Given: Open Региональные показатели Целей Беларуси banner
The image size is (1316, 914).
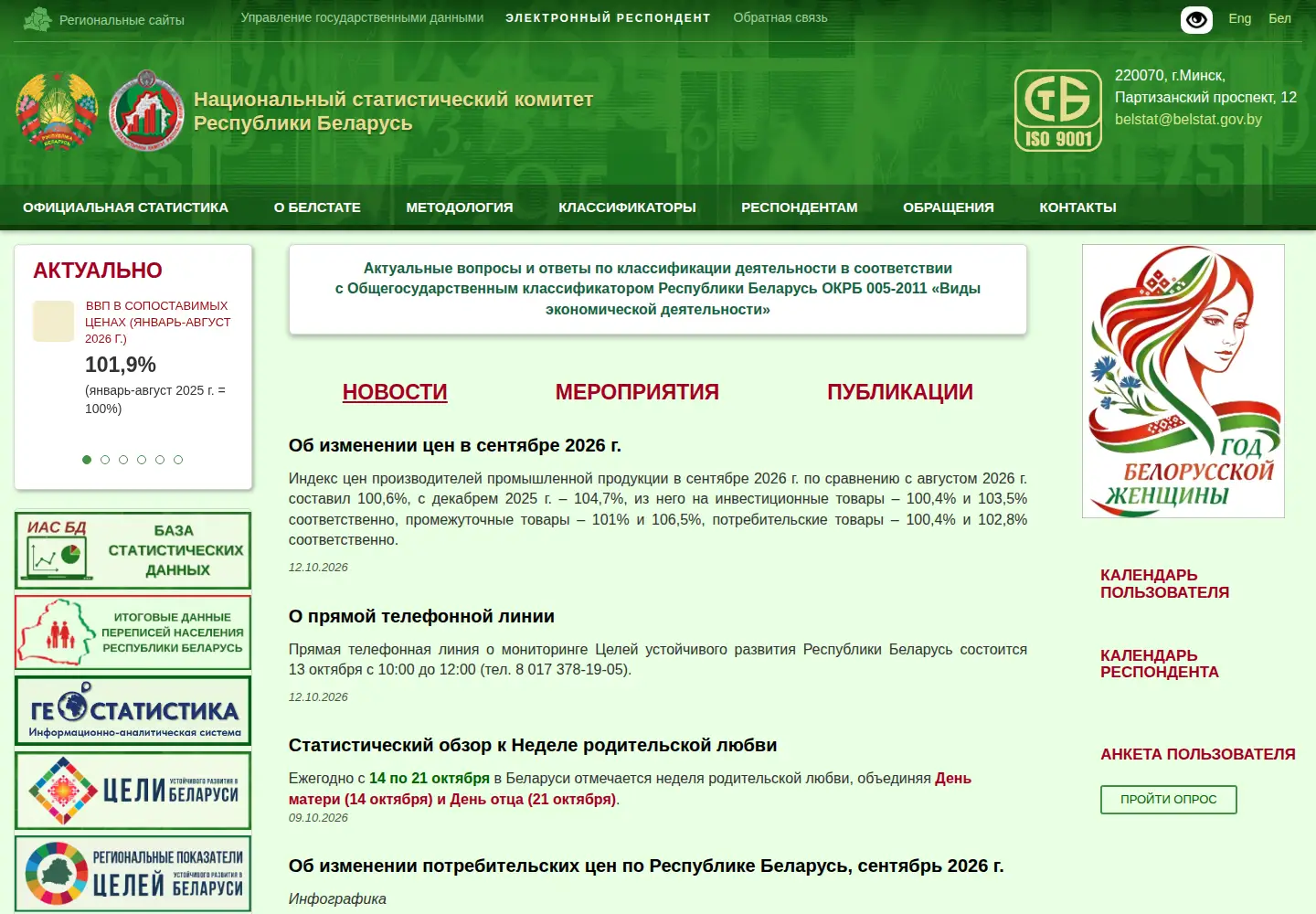Looking at the screenshot, I should point(133,874).
